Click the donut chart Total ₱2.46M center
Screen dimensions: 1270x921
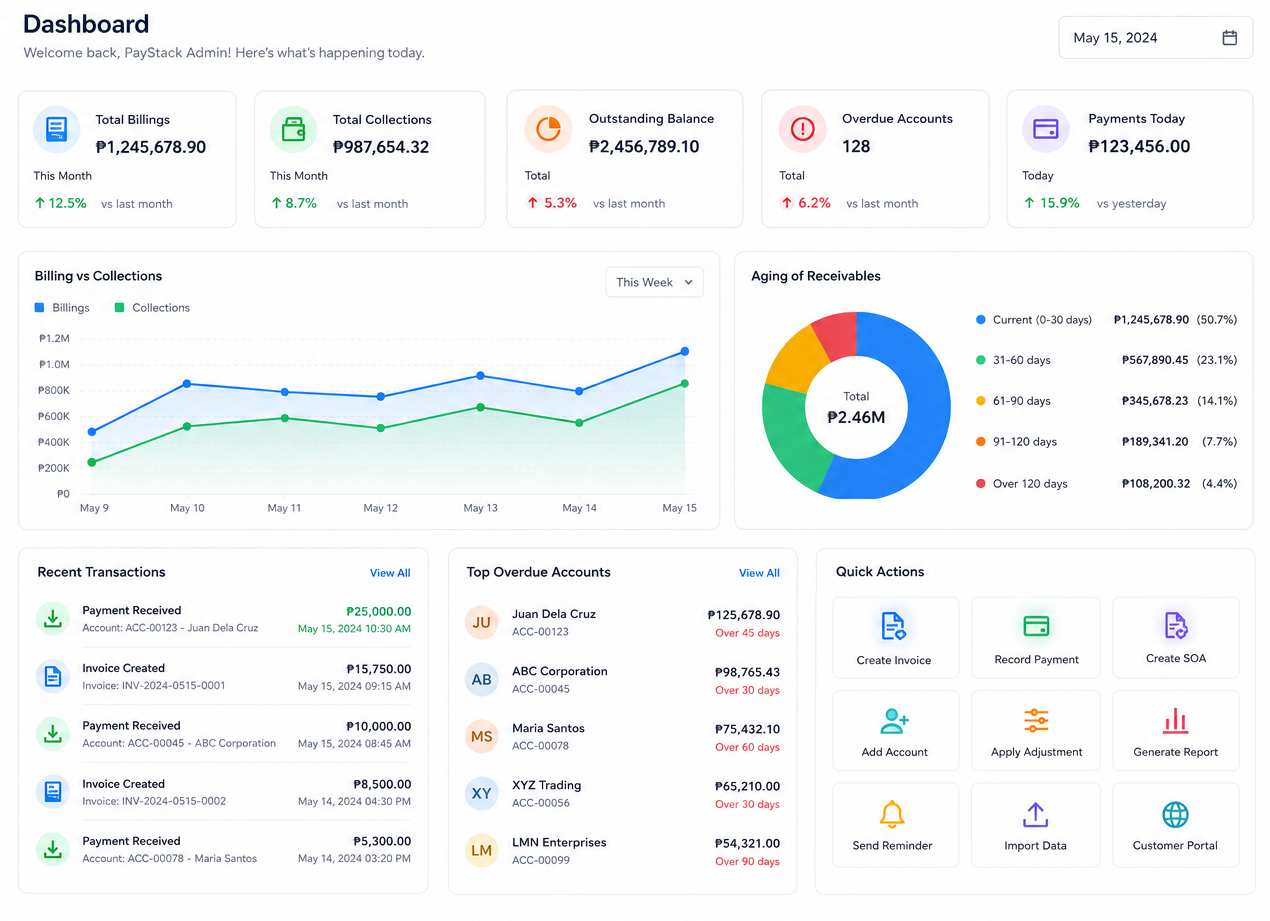[x=856, y=408]
